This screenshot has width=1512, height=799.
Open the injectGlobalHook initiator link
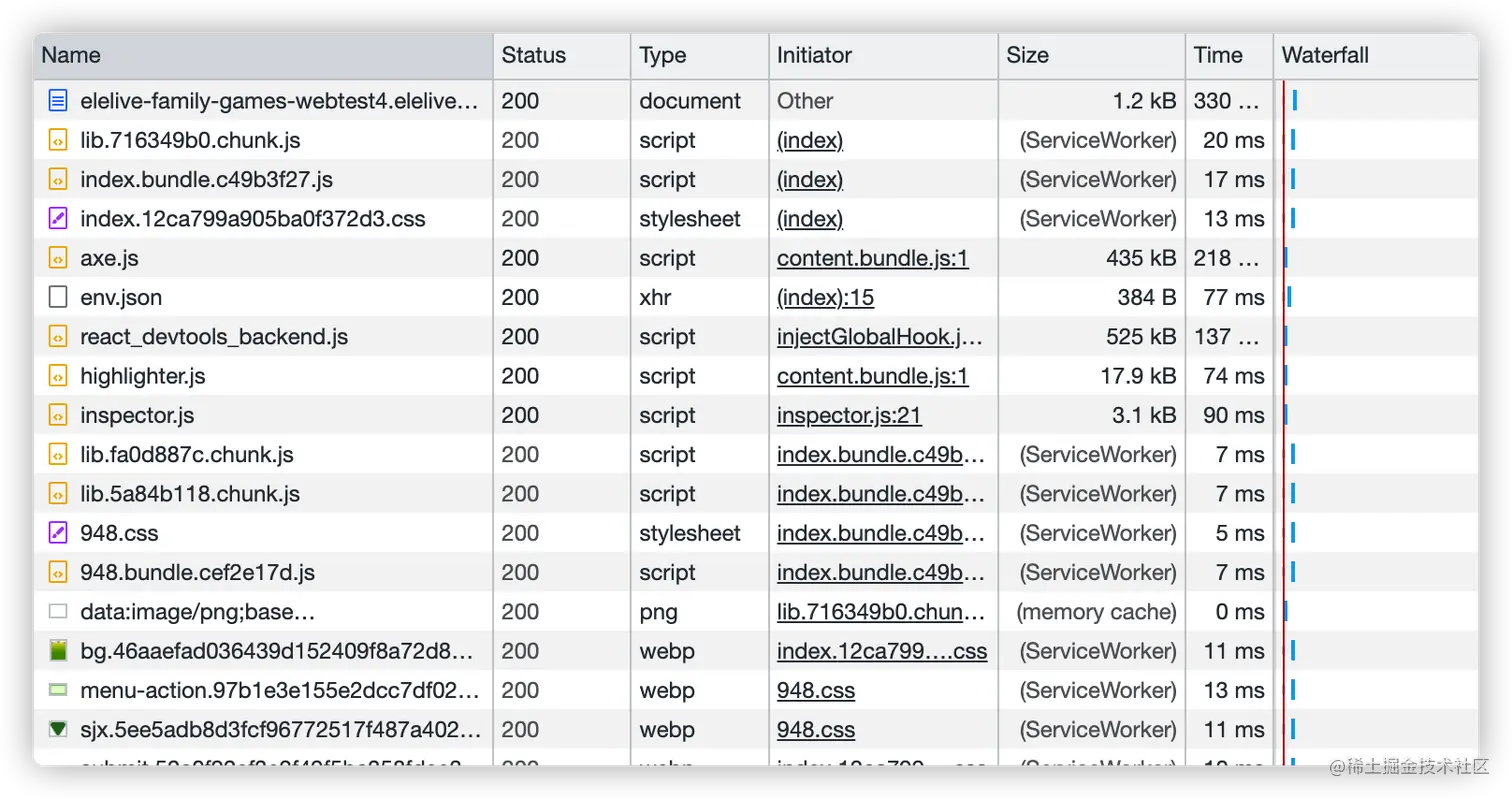880,337
